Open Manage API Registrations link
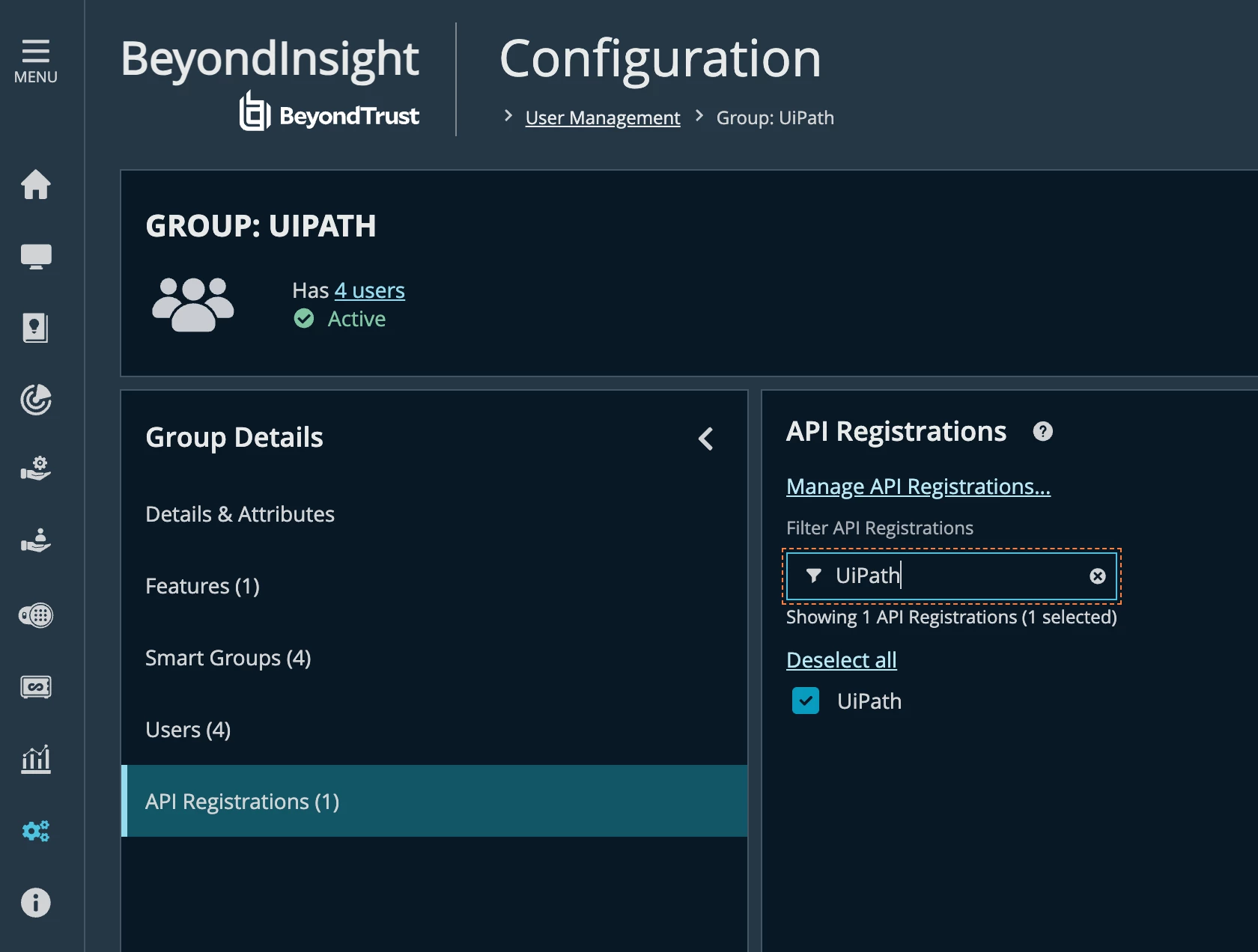The image size is (1258, 952). 918,486
